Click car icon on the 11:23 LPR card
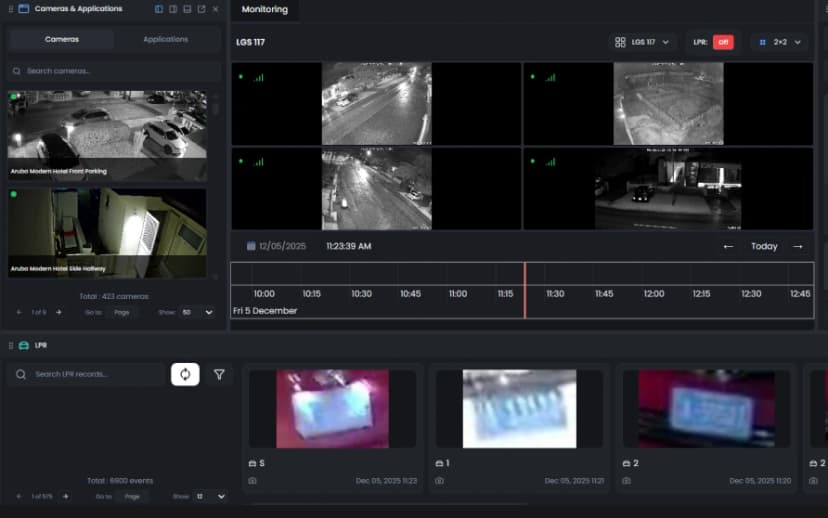The image size is (828, 518). (252, 463)
